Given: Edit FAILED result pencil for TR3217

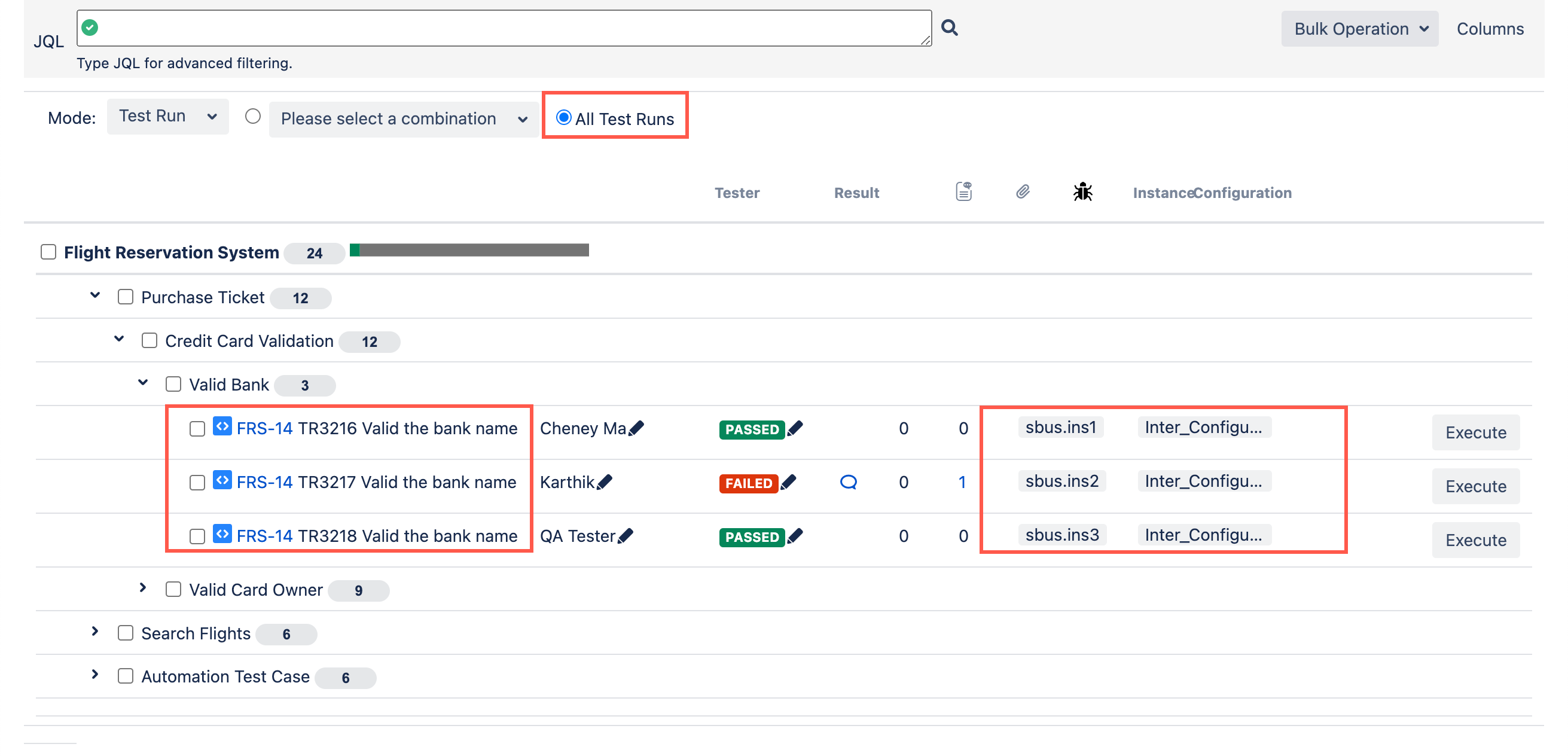Looking at the screenshot, I should point(788,482).
